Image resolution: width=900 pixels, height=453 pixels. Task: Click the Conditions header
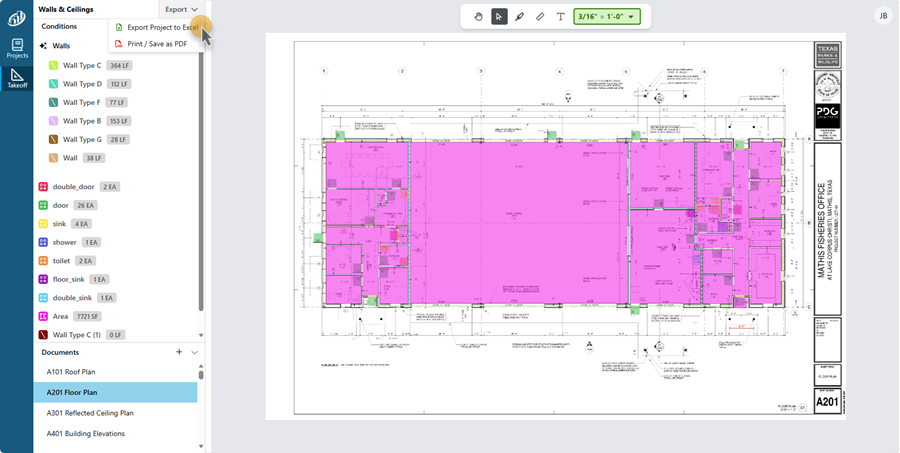click(59, 26)
